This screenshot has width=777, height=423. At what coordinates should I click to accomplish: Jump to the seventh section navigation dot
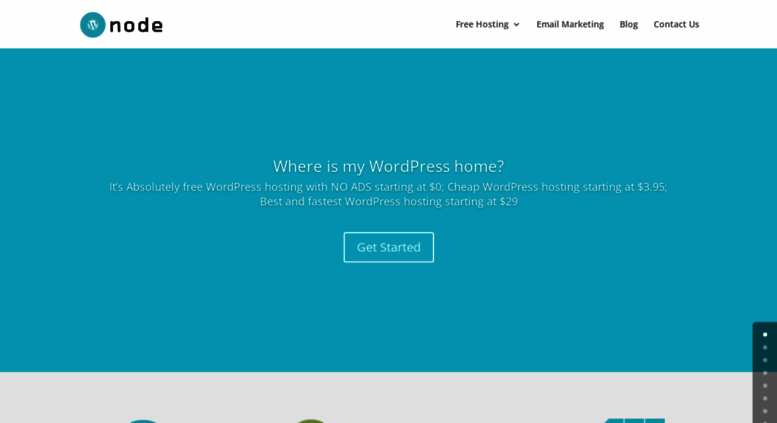coord(765,411)
